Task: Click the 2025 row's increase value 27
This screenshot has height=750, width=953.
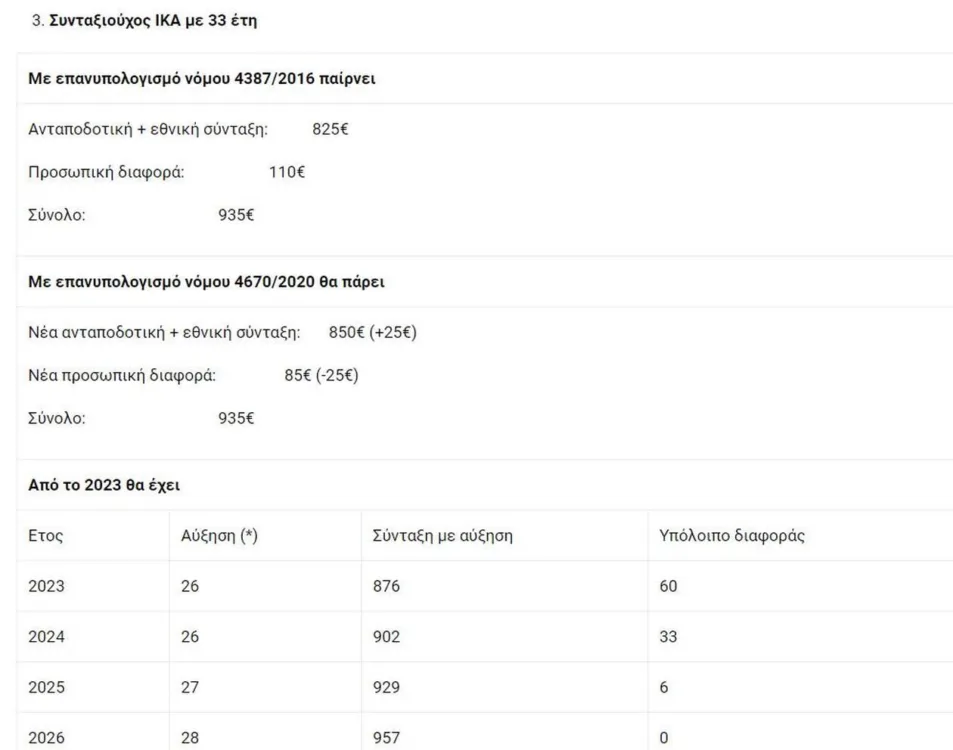Action: point(190,688)
